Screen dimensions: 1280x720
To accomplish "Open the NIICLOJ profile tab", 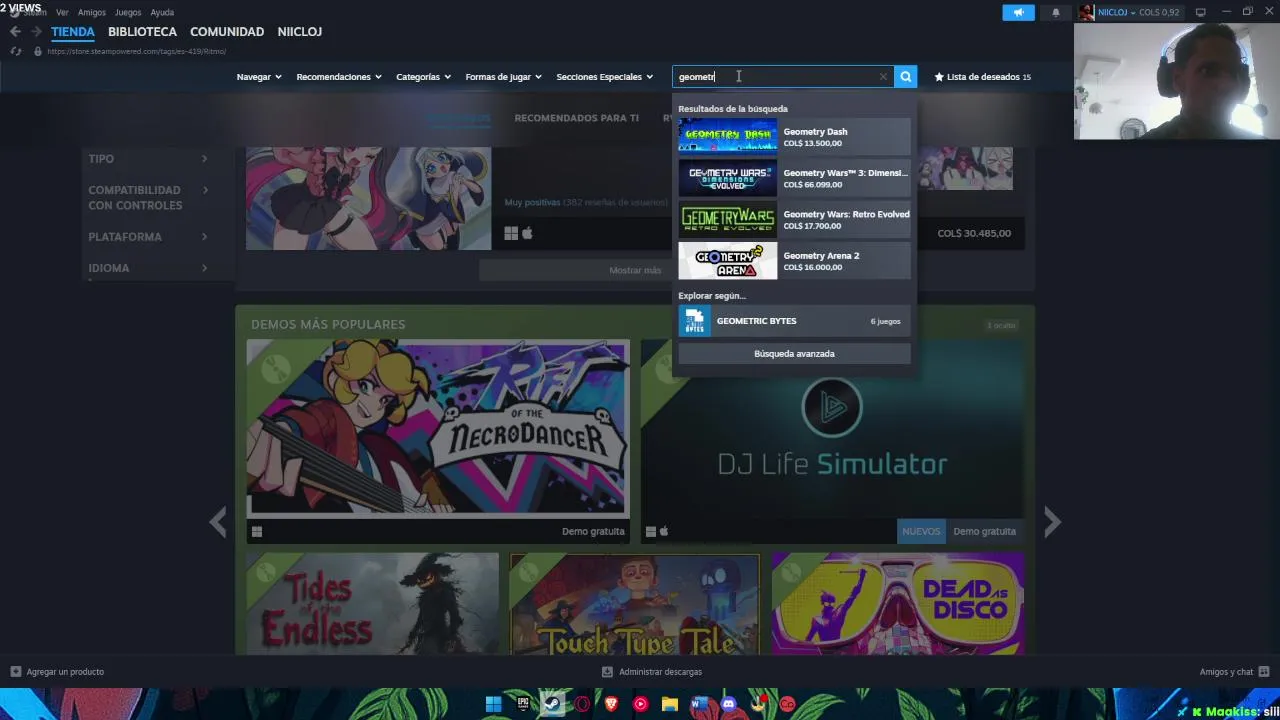I will point(299,32).
